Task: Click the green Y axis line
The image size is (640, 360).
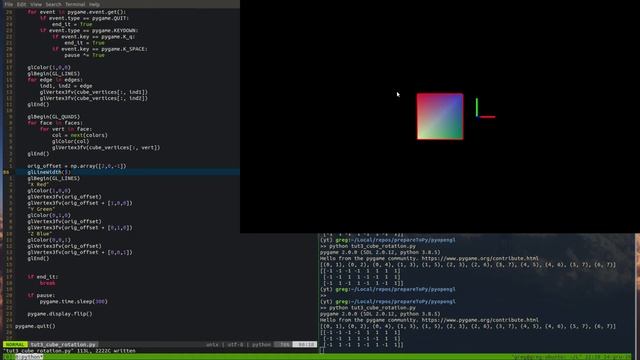Action: pos(477,107)
